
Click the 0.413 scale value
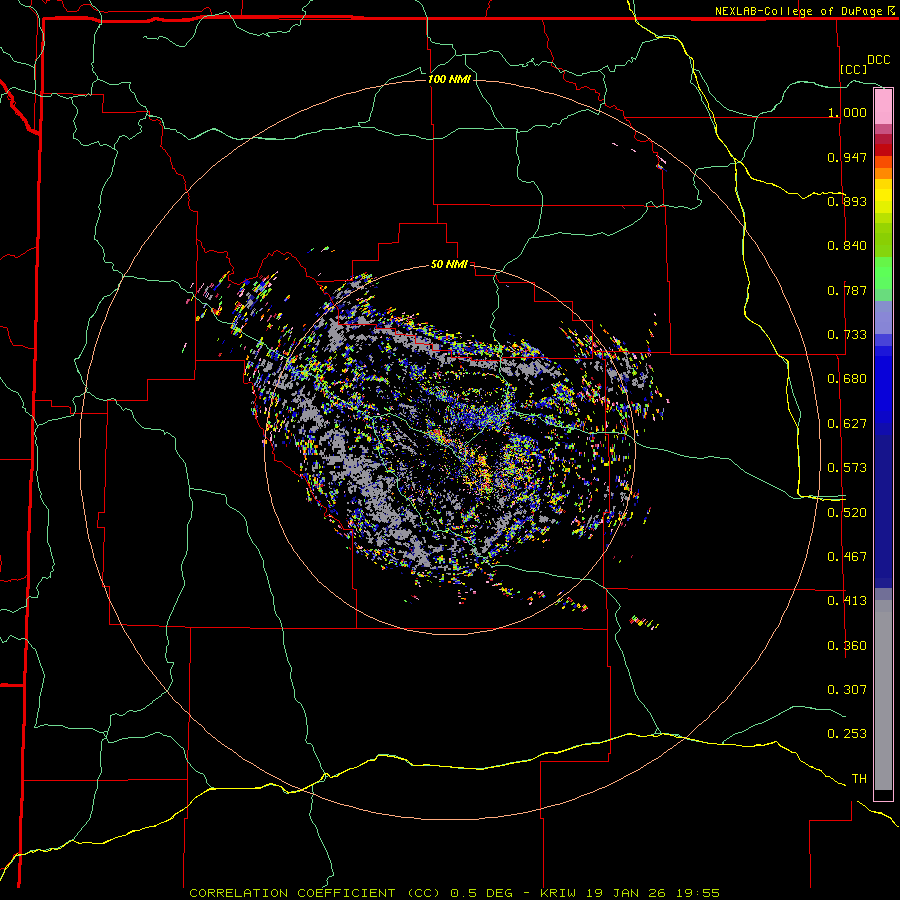847,601
